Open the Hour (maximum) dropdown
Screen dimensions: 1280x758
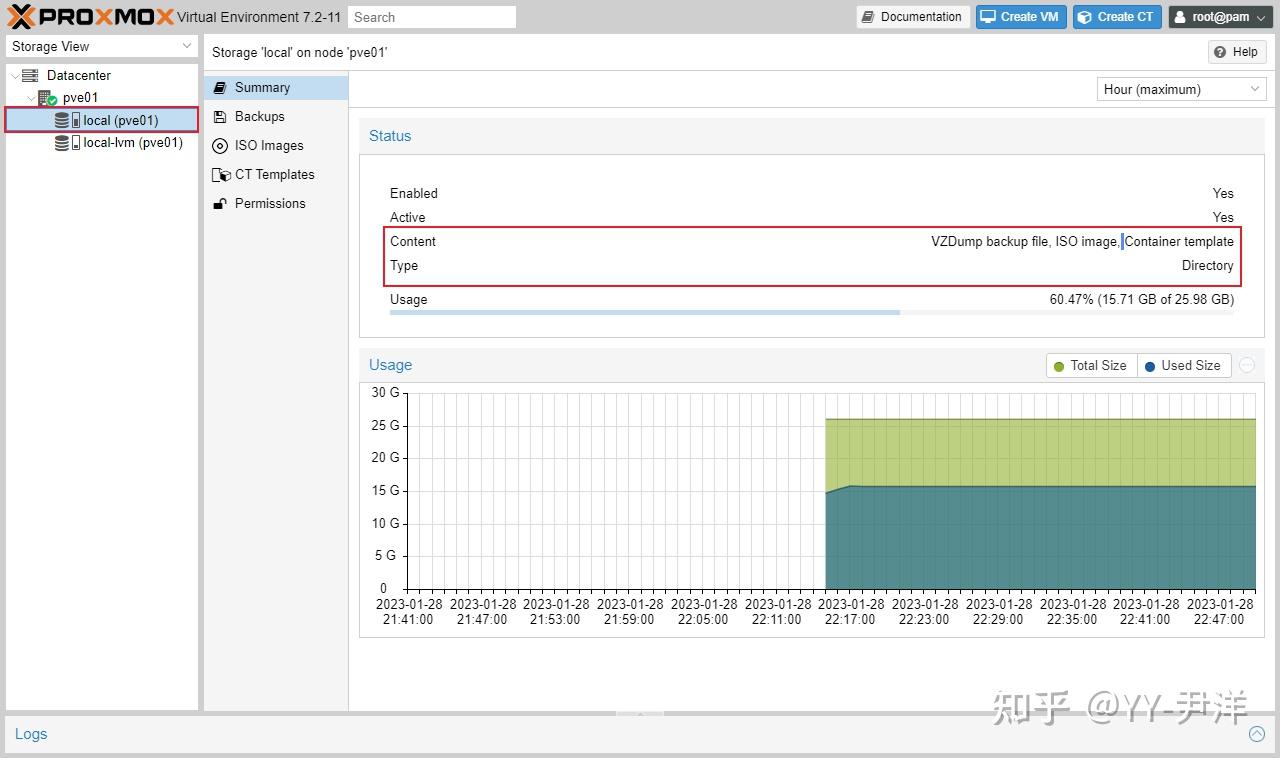(x=1180, y=89)
